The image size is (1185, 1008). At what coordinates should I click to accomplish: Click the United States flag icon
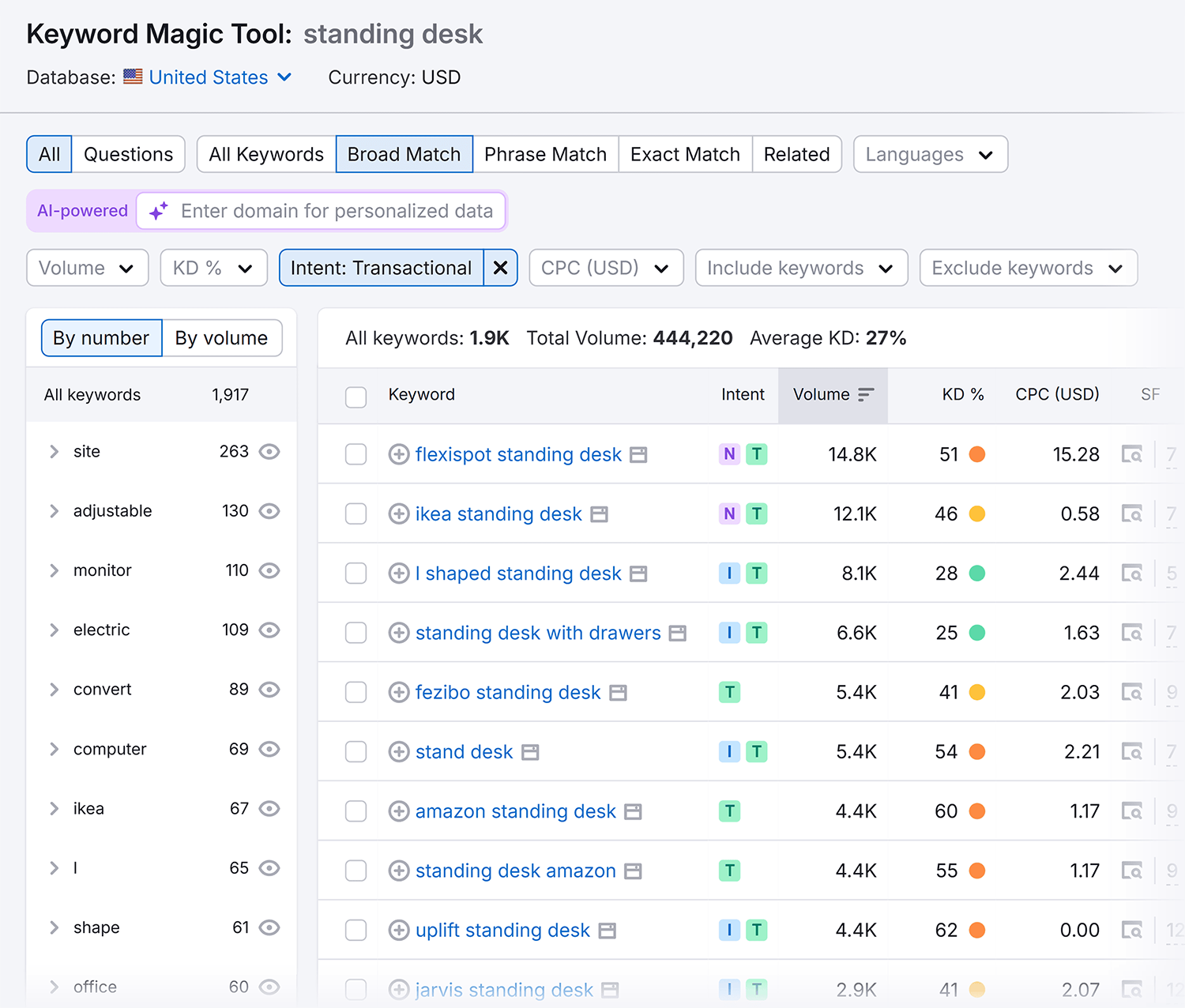pos(133,77)
